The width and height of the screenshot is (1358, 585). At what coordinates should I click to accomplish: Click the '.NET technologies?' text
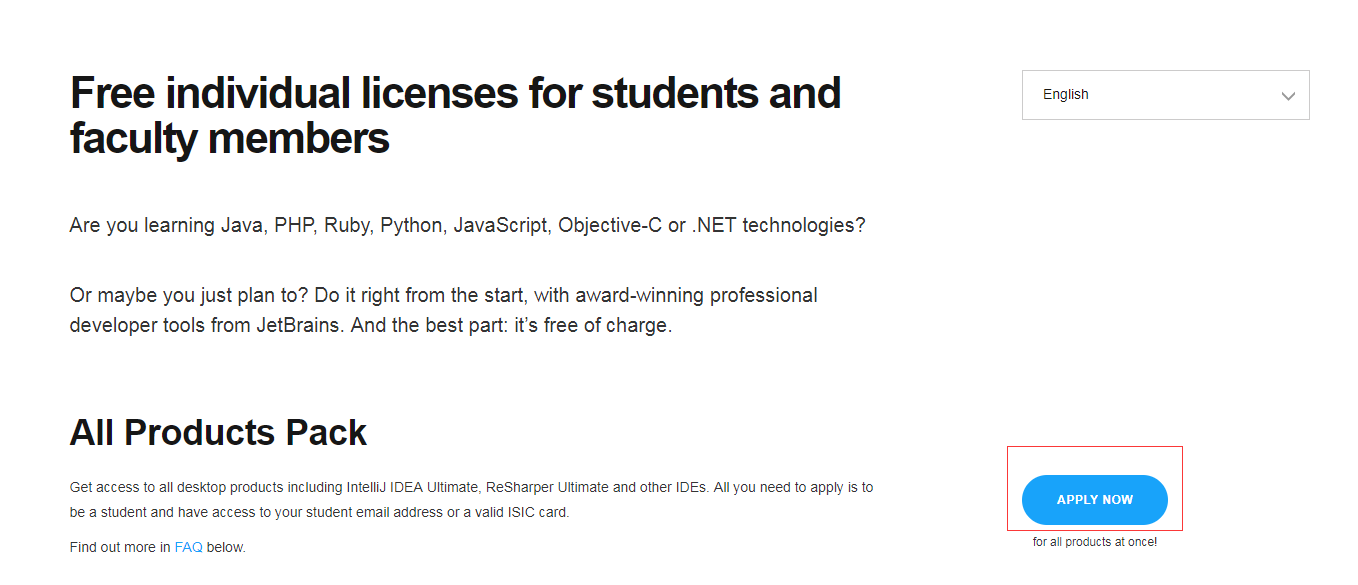pyautogui.click(x=778, y=226)
